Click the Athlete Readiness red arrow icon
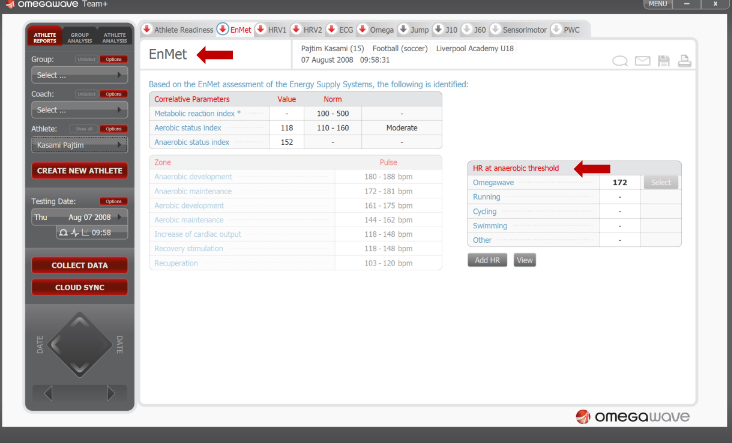The height and width of the screenshot is (443, 732). 147,29
